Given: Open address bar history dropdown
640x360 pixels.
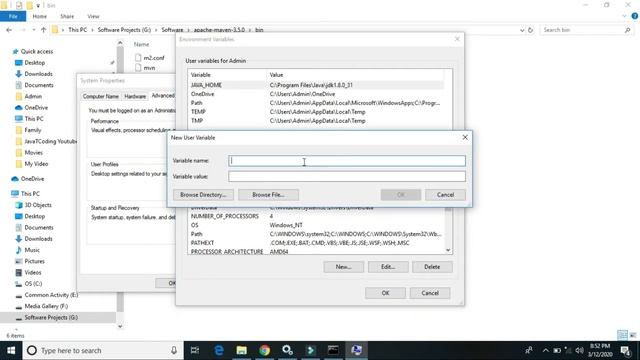Looking at the screenshot, I should click(522, 30).
